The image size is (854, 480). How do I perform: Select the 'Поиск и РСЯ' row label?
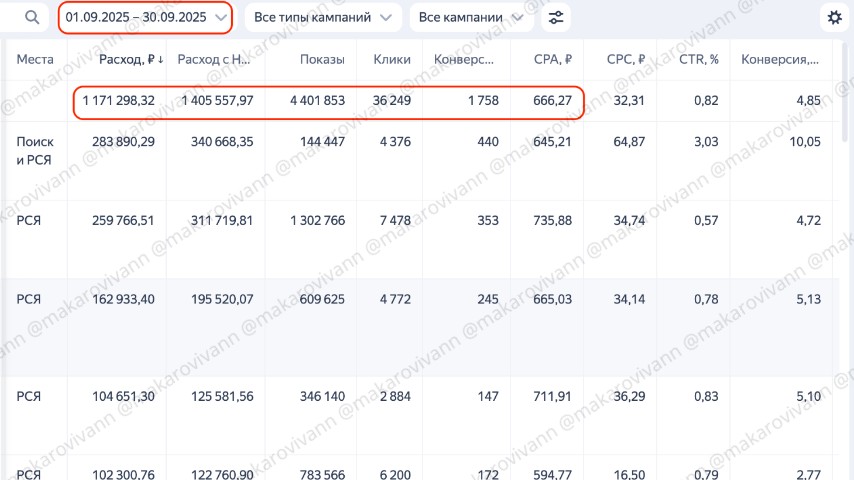(x=36, y=150)
